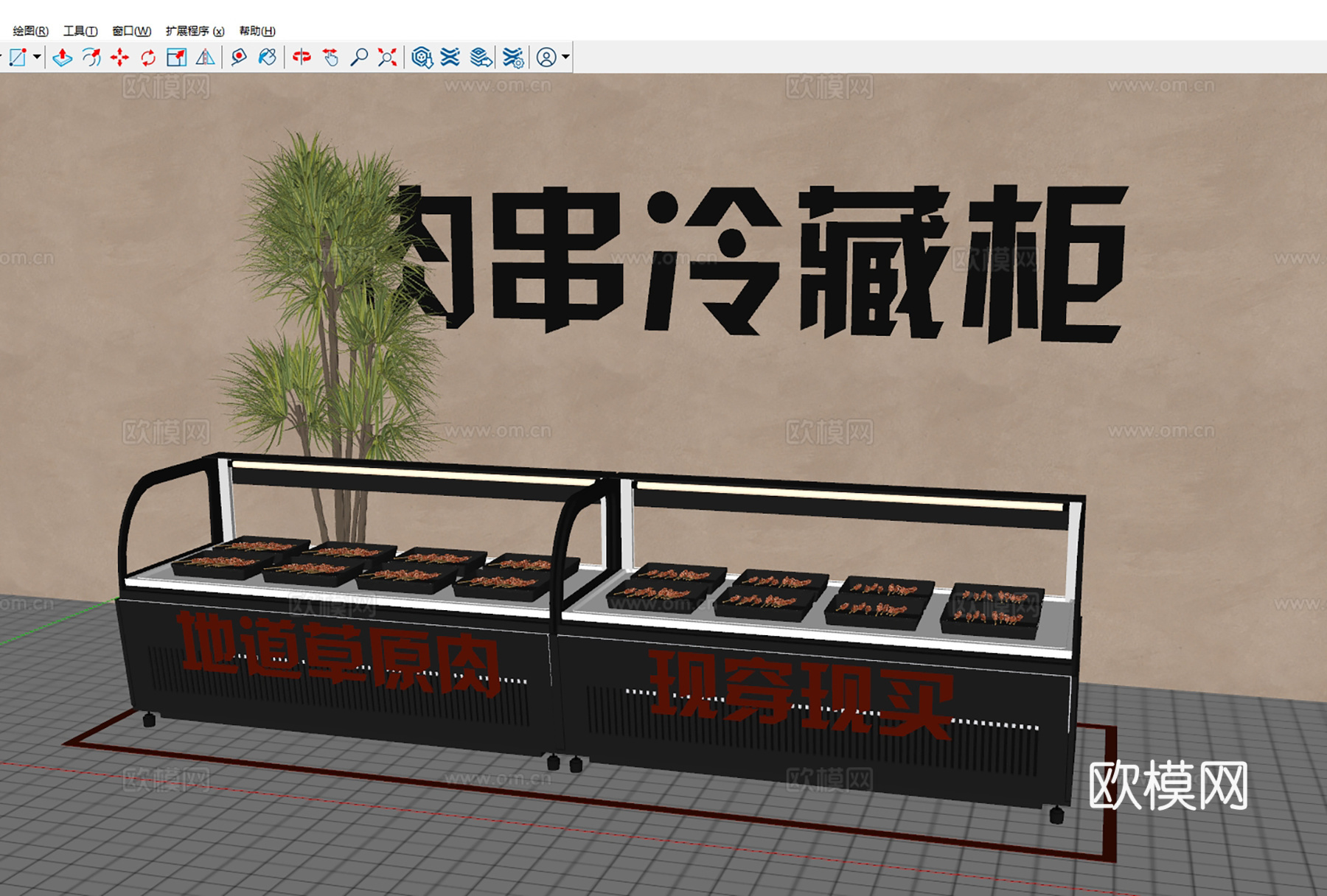1327x896 pixels.
Task: Open the 绘图(R) menu
Action: coord(30,31)
